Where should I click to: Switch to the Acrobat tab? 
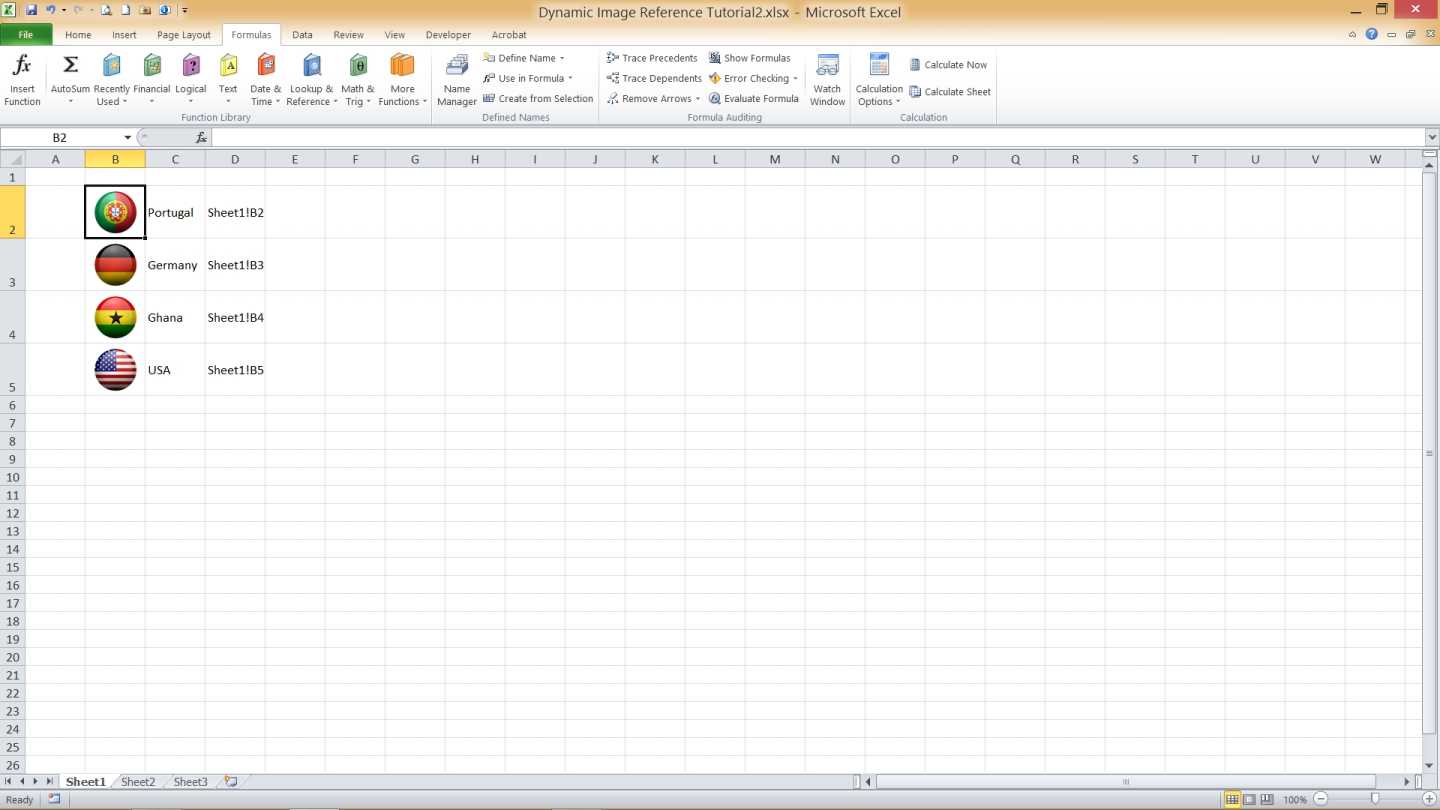click(509, 35)
